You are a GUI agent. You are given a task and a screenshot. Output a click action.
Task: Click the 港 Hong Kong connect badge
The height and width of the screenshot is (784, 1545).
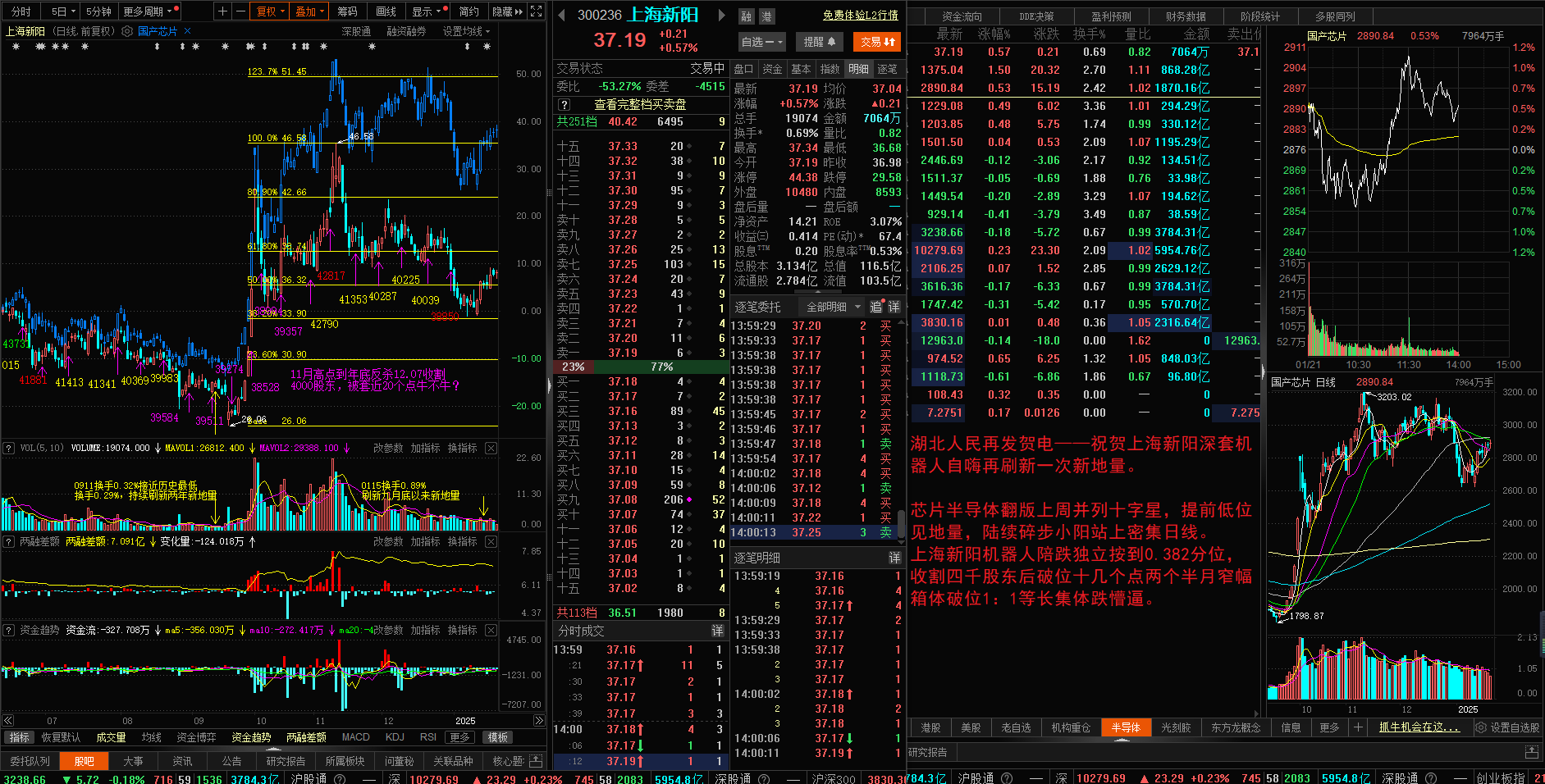(x=766, y=16)
